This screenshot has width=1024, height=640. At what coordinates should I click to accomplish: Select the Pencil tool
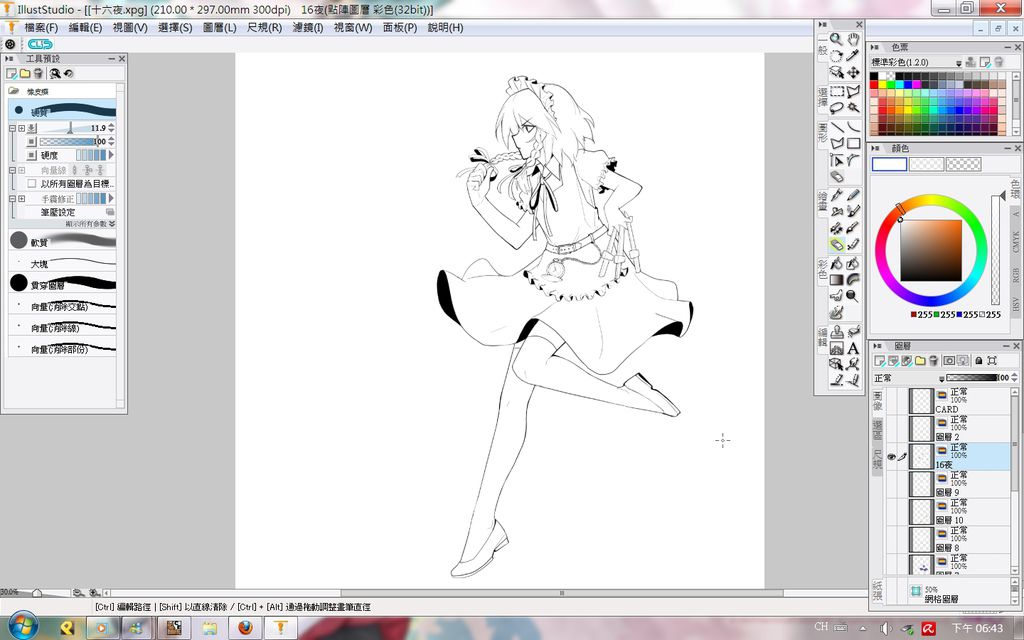854,195
